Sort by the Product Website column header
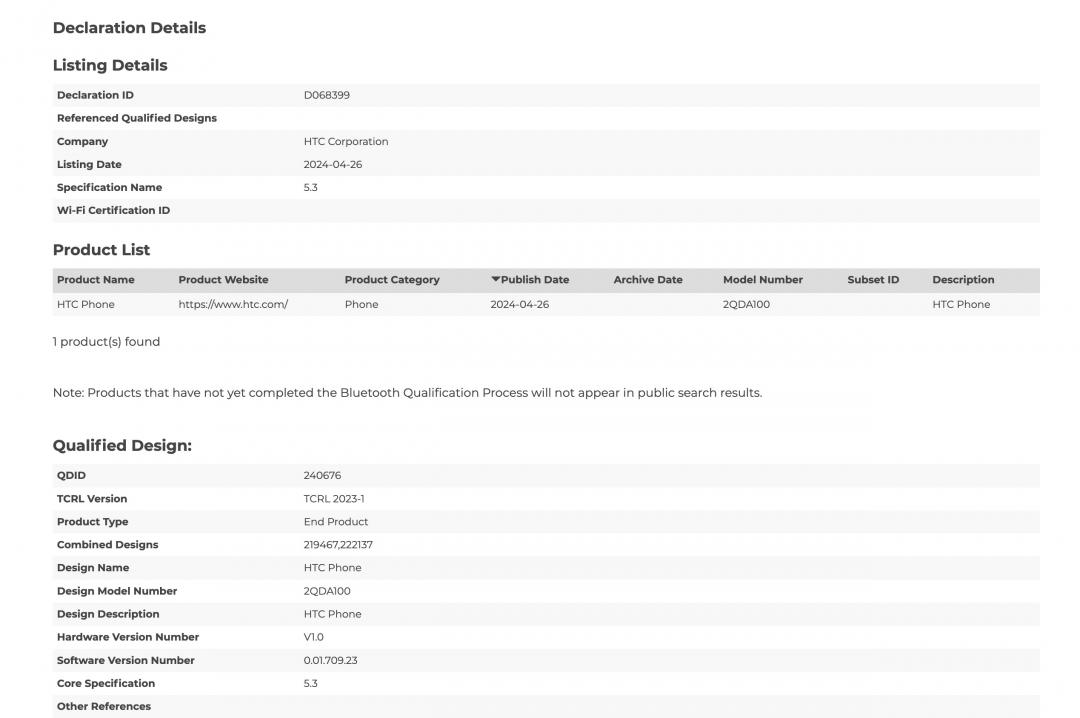This screenshot has height=718, width=1080. point(223,280)
